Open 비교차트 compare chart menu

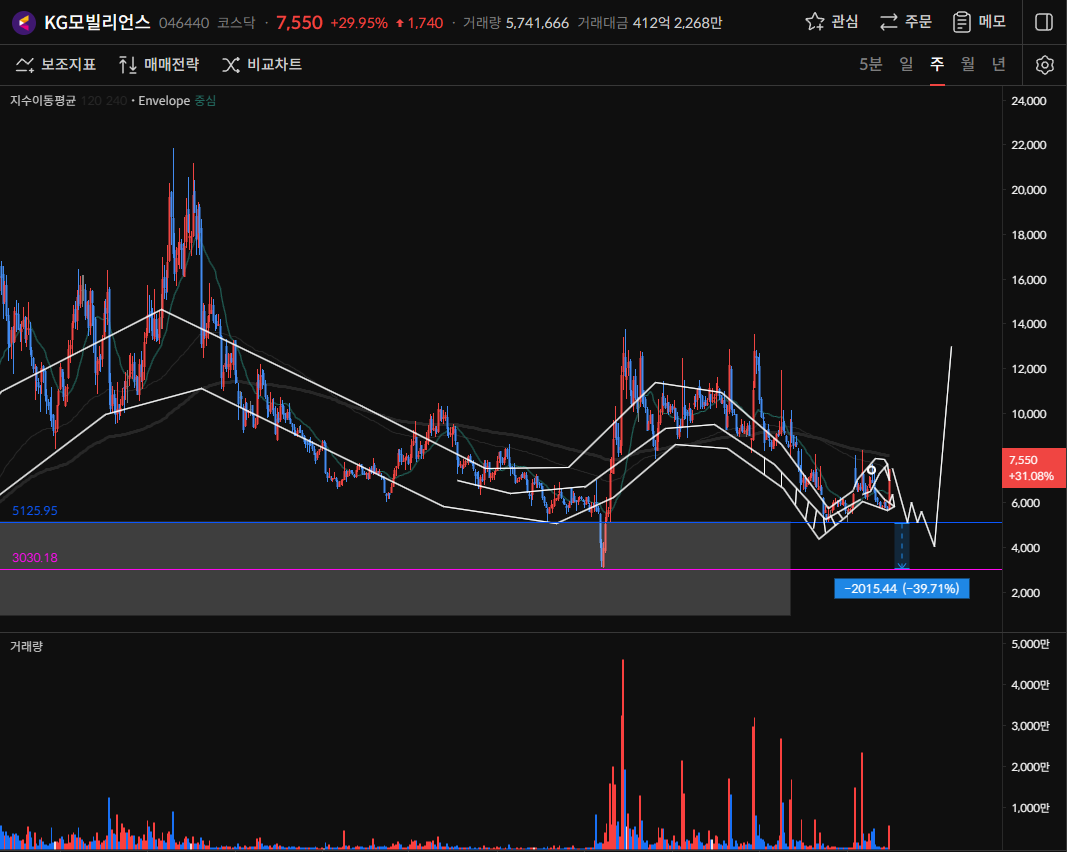[262, 65]
